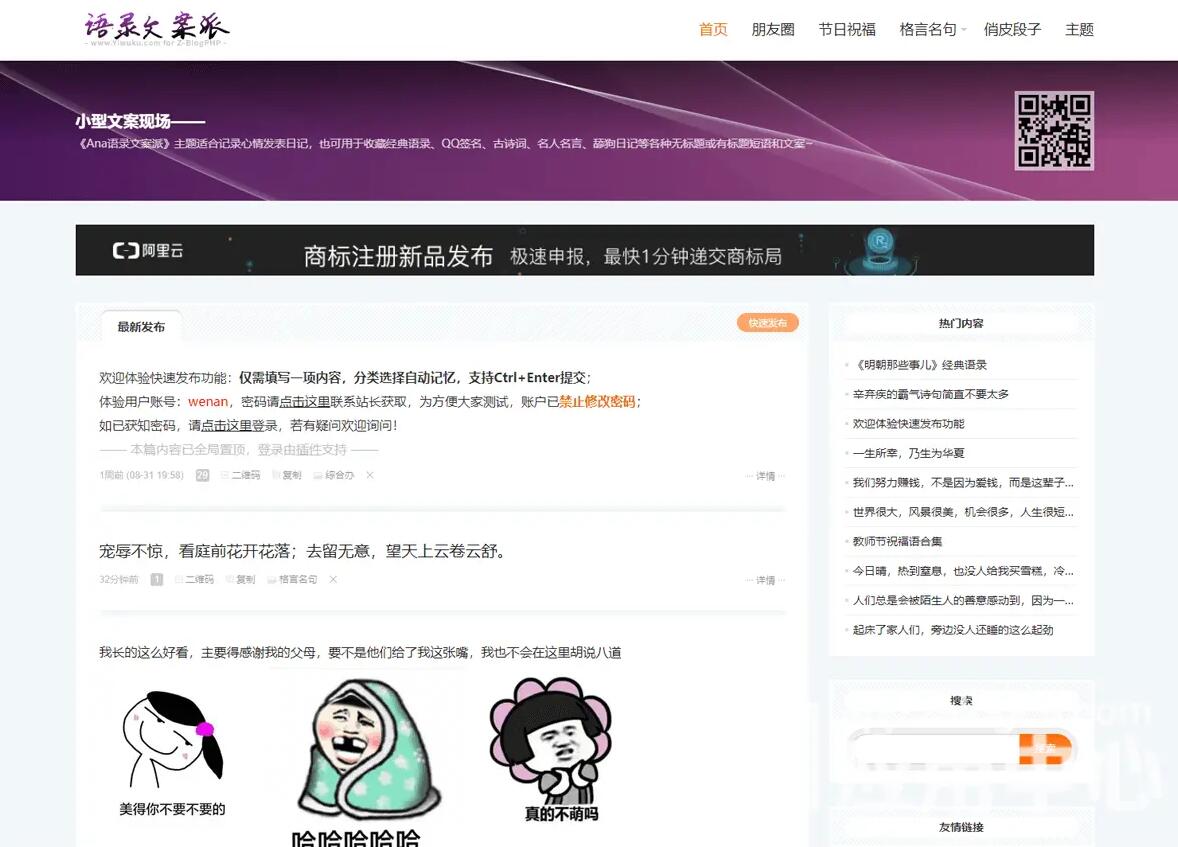The height and width of the screenshot is (847, 1178).
Task: Click the orange 快速发布 button
Action: pyautogui.click(x=768, y=322)
